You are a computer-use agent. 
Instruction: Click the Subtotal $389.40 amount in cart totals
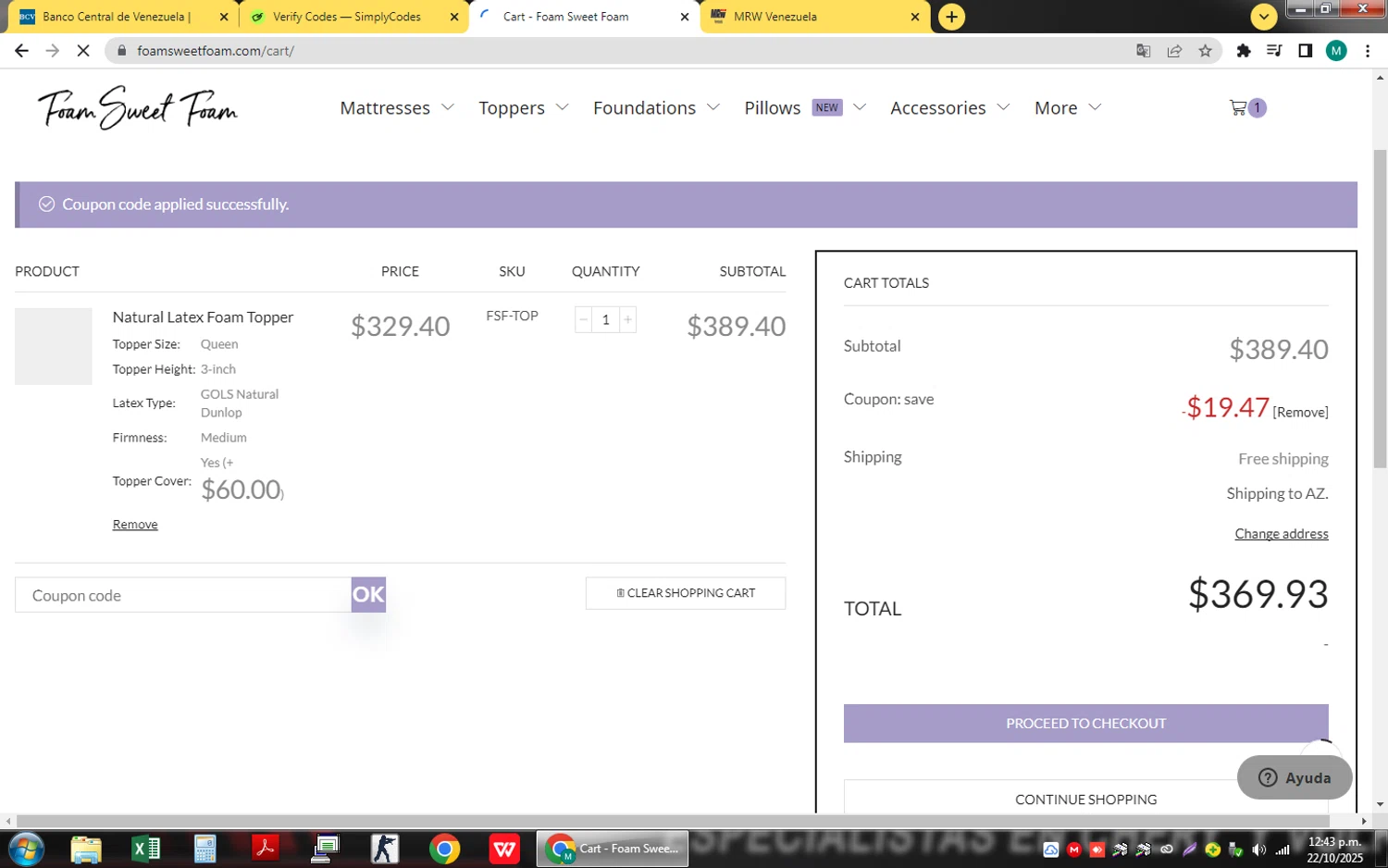pos(1279,349)
